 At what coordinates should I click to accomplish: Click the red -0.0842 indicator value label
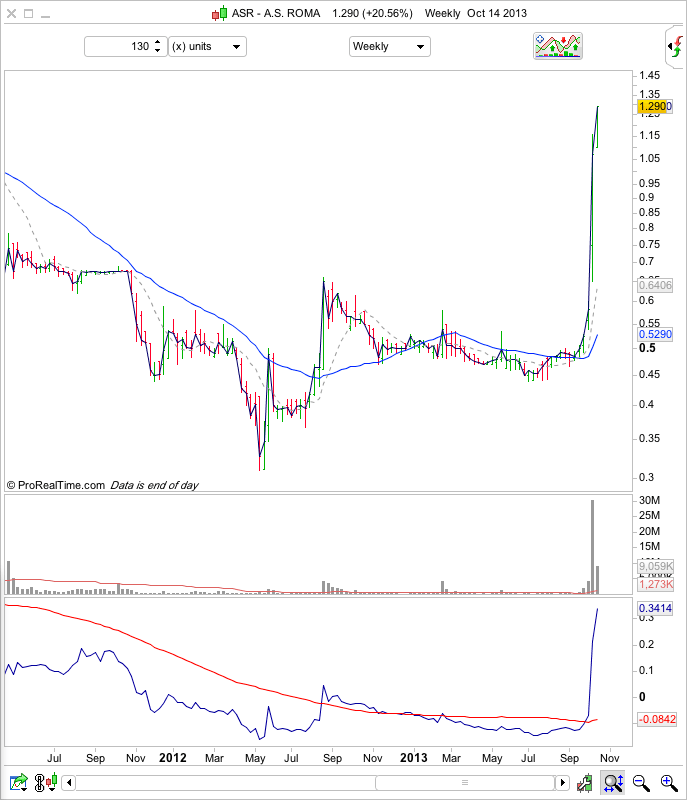tap(657, 719)
